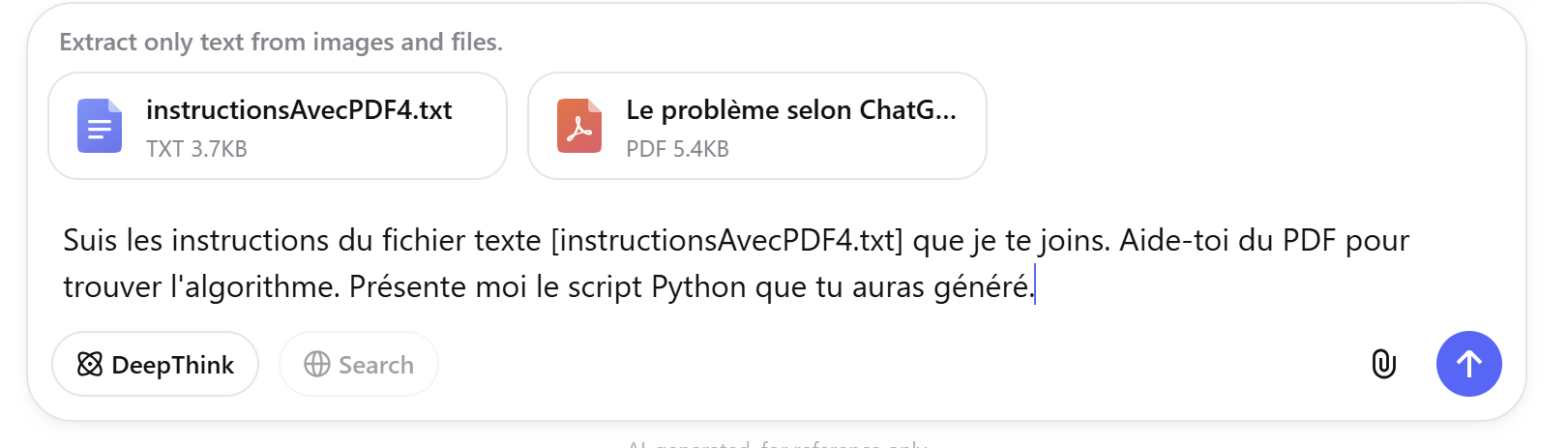Click the Search globe icon
This screenshot has width=1568, height=448.
pos(317,364)
